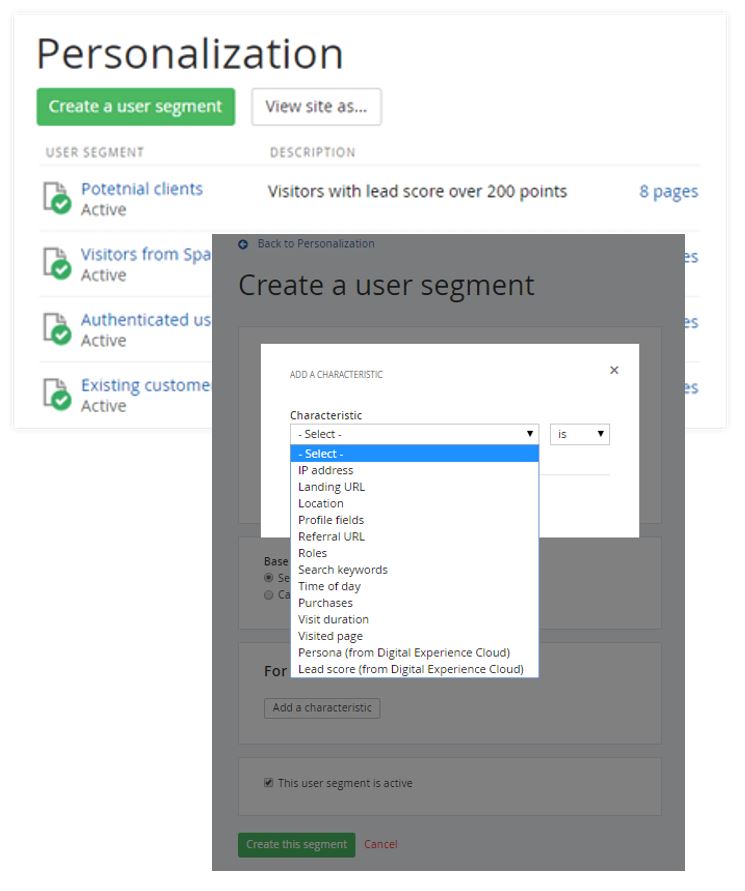This screenshot has height=891, width=745.
Task: Click the Authenticated users segment icon
Action: [x=52, y=328]
